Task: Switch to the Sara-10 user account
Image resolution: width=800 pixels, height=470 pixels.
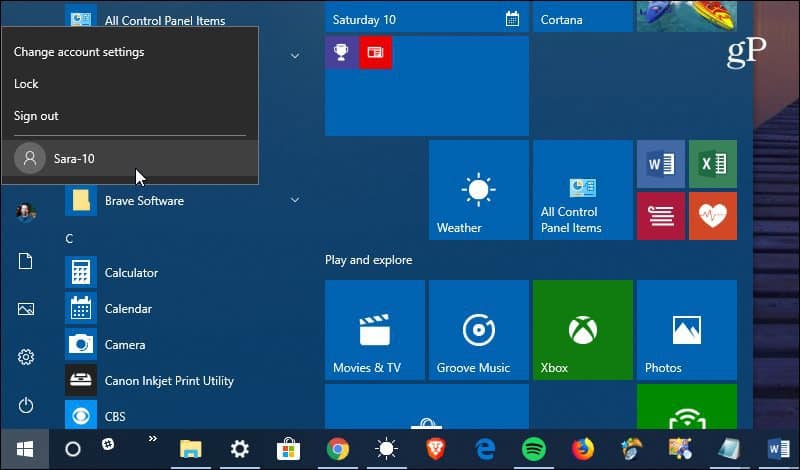Action: [130, 159]
